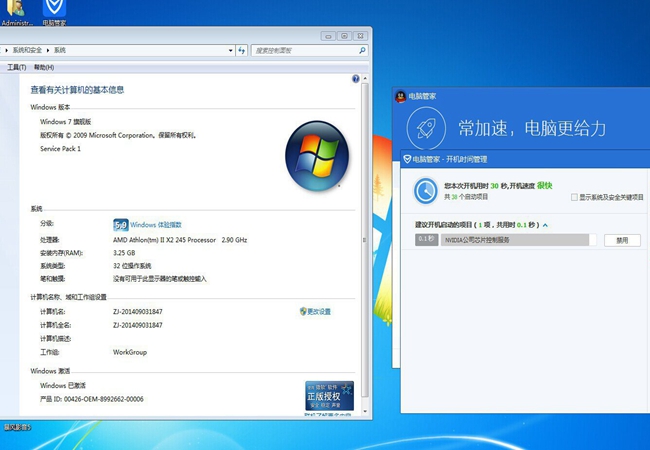650x450 pixels.
Task: Click the 3.25 GB RAM value
Action: [124, 253]
